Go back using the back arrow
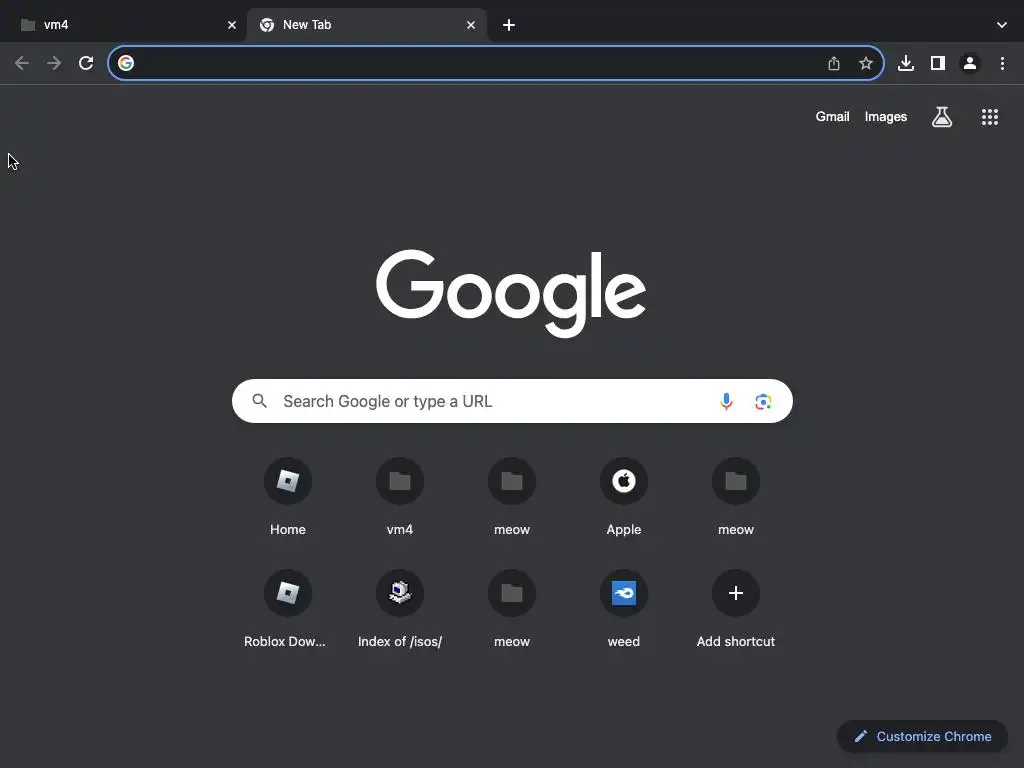 pyautogui.click(x=22, y=63)
